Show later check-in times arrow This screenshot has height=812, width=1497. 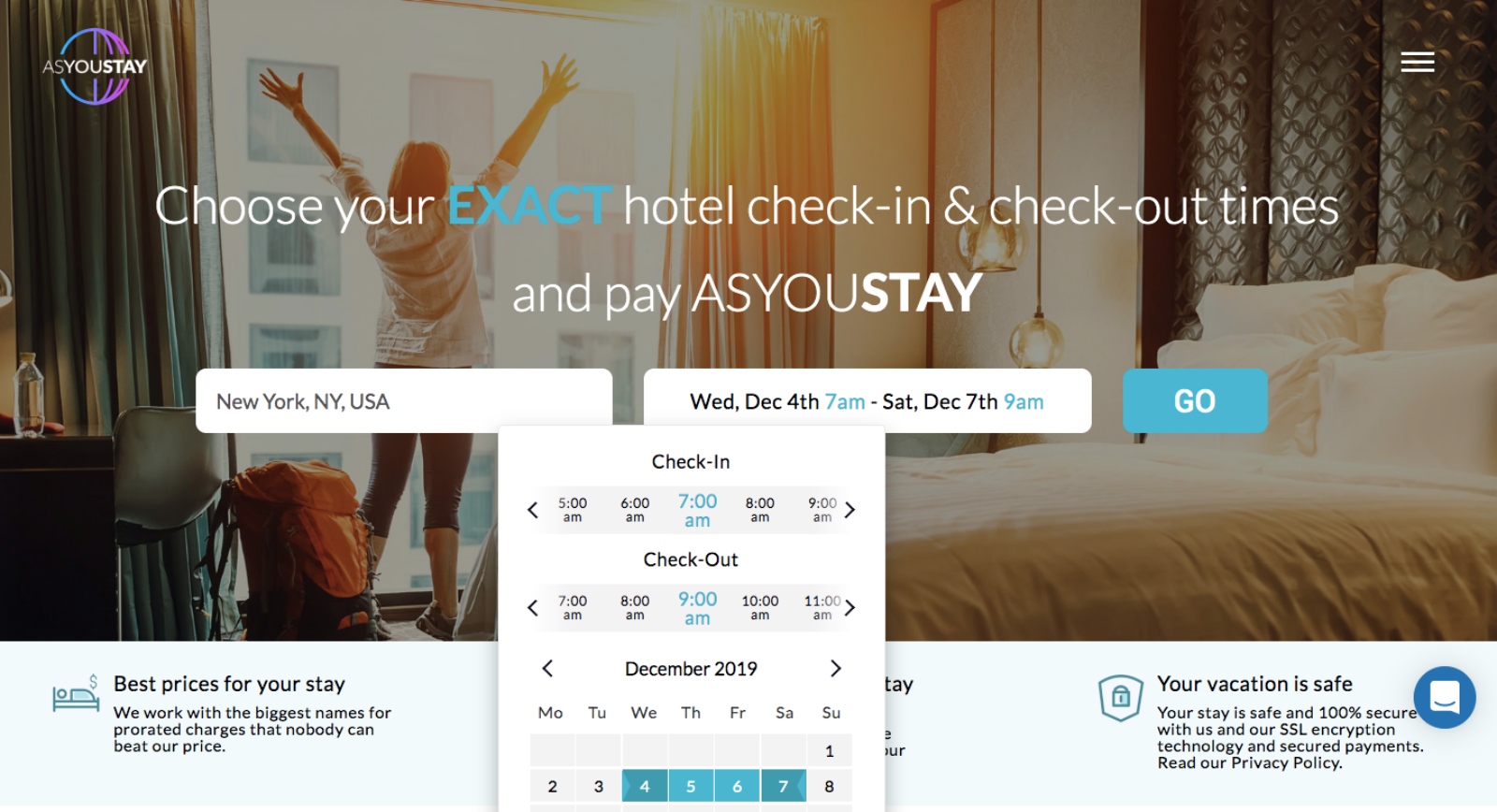pos(850,510)
